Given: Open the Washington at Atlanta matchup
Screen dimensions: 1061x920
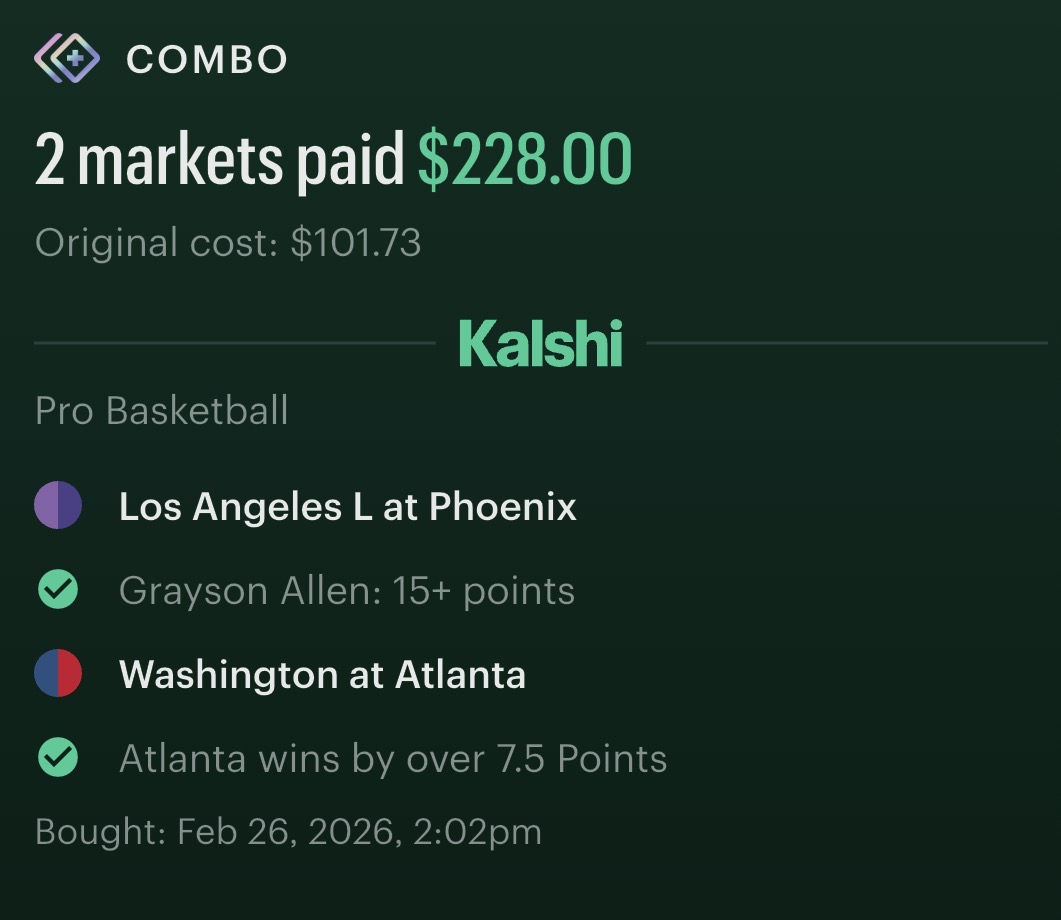Looking at the screenshot, I should pos(322,675).
